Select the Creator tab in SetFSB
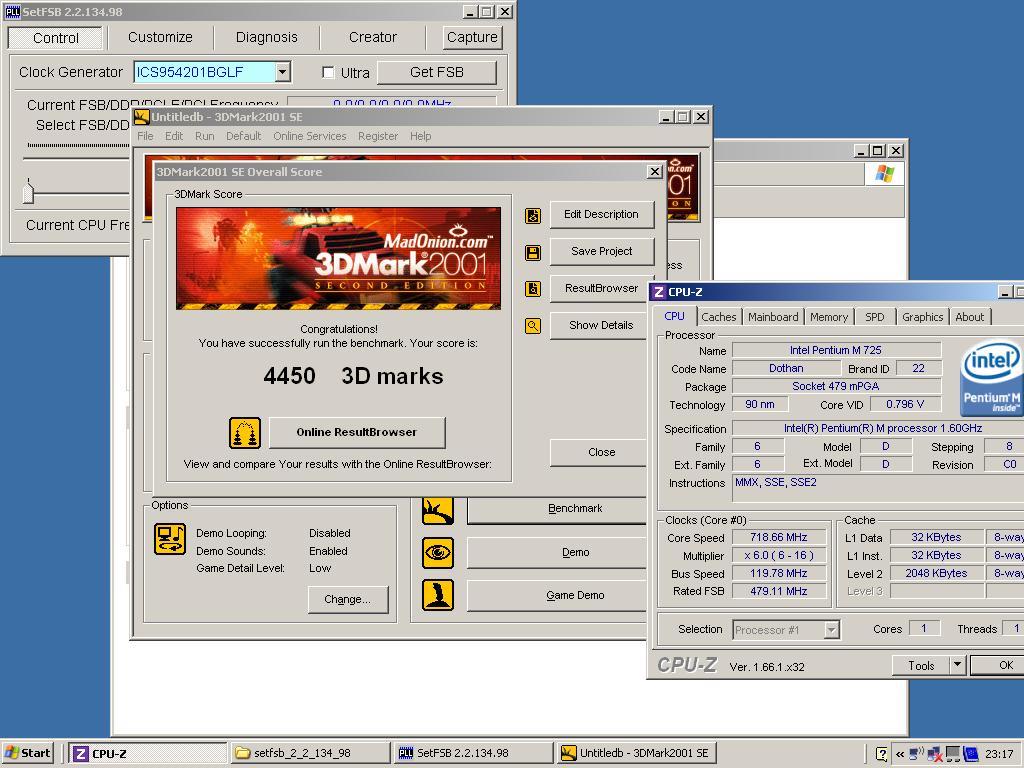 [x=372, y=37]
